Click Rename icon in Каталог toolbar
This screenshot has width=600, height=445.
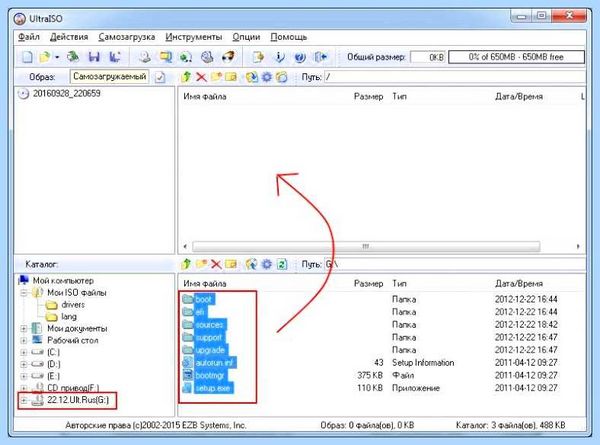[x=231, y=264]
